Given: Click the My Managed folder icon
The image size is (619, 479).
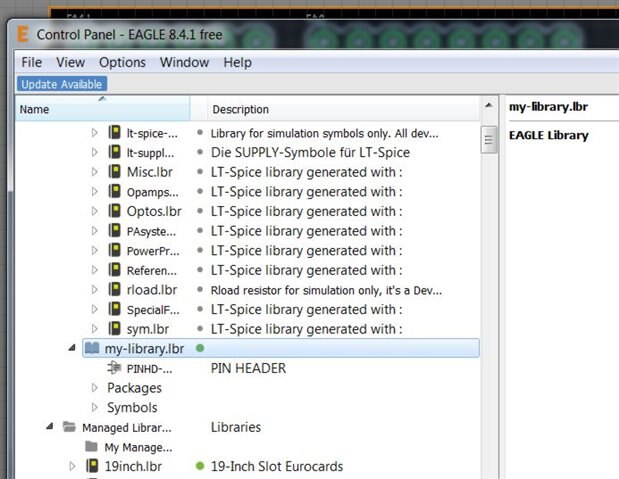Looking at the screenshot, I should click(x=92, y=447).
